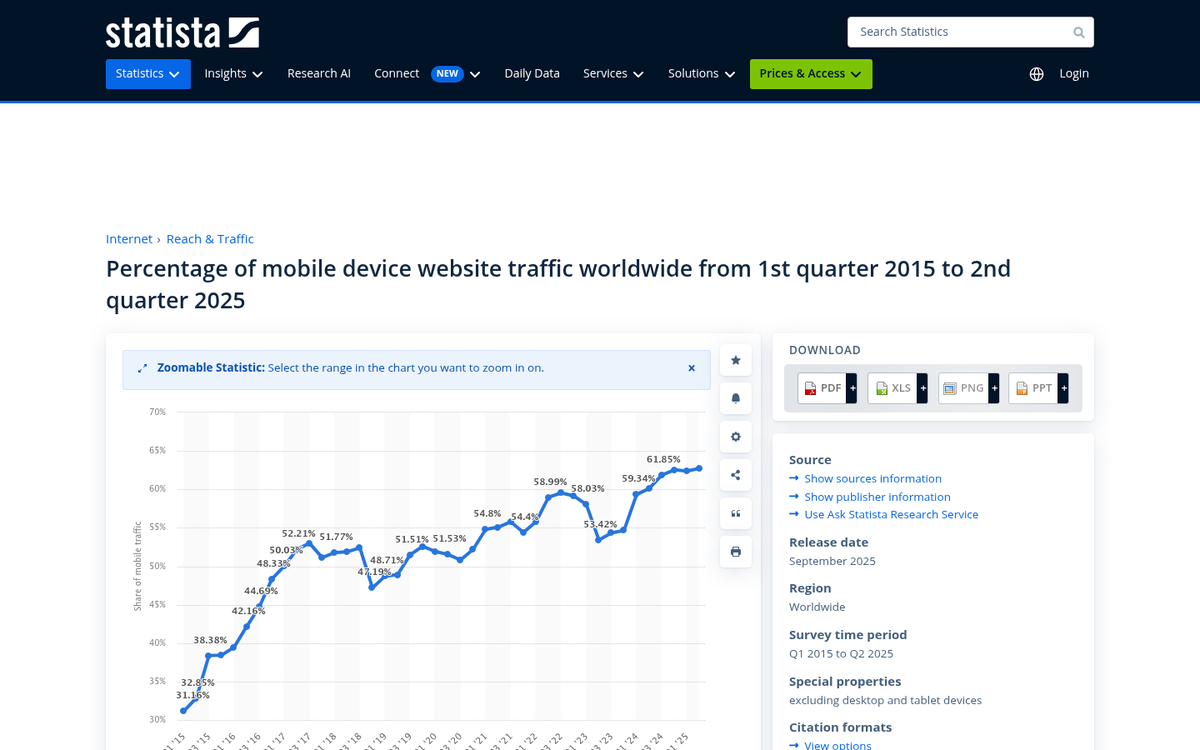1200x750 pixels.
Task: Click the share icon next to the chart
Action: (x=735, y=474)
